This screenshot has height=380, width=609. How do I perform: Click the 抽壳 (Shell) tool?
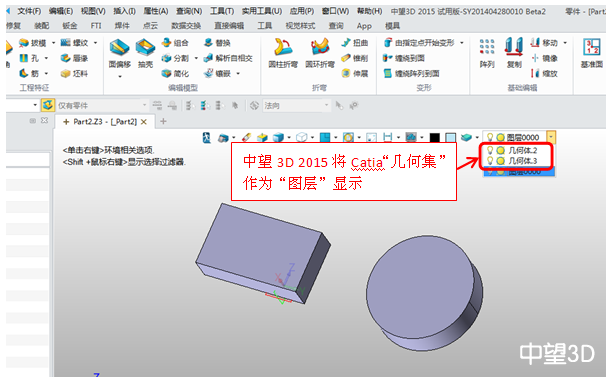pos(145,54)
